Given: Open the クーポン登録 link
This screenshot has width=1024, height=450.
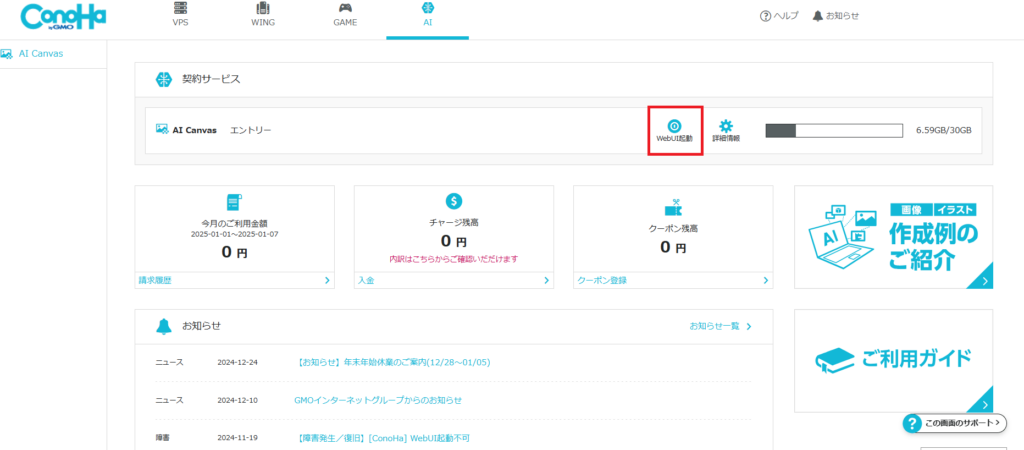Looking at the screenshot, I should coord(601,280).
